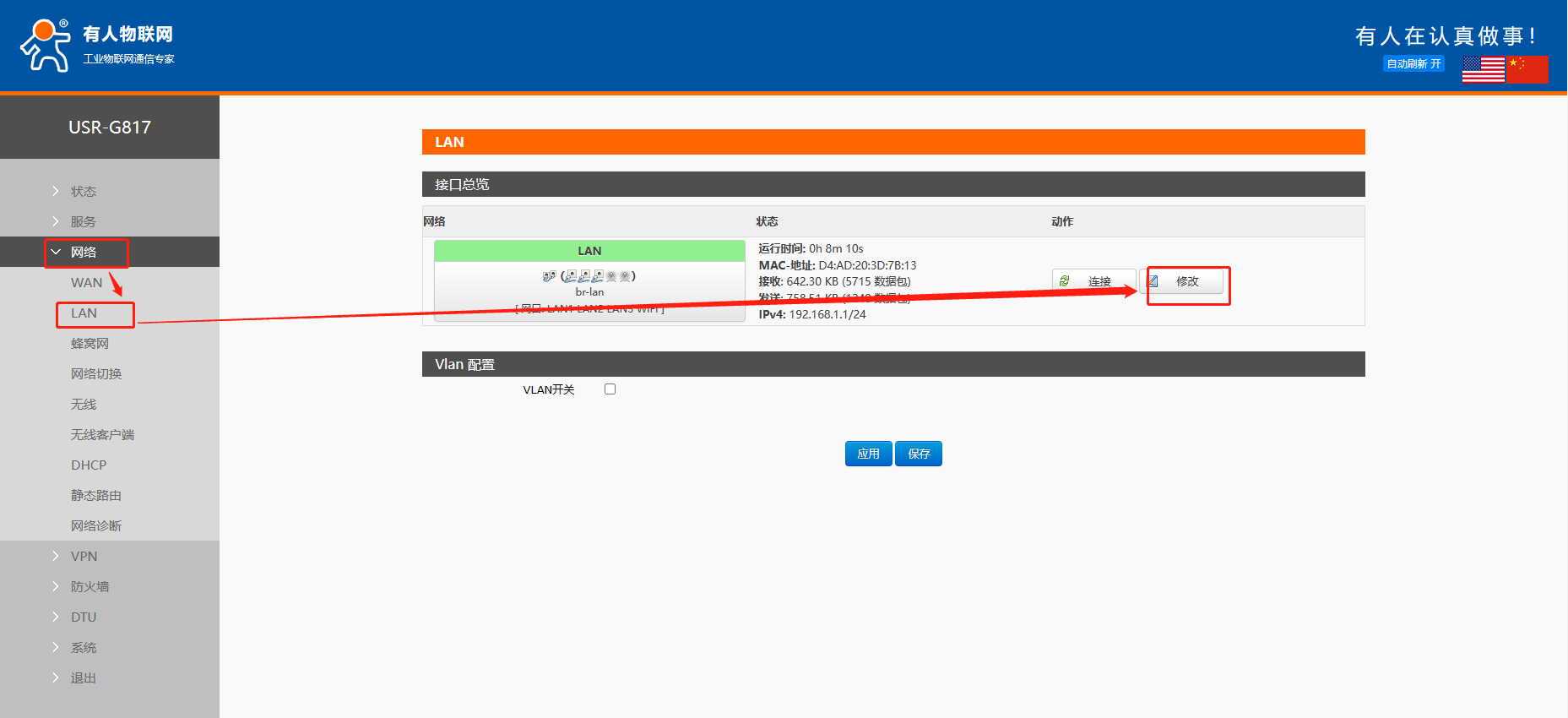Open the DHCP submenu item

89,465
